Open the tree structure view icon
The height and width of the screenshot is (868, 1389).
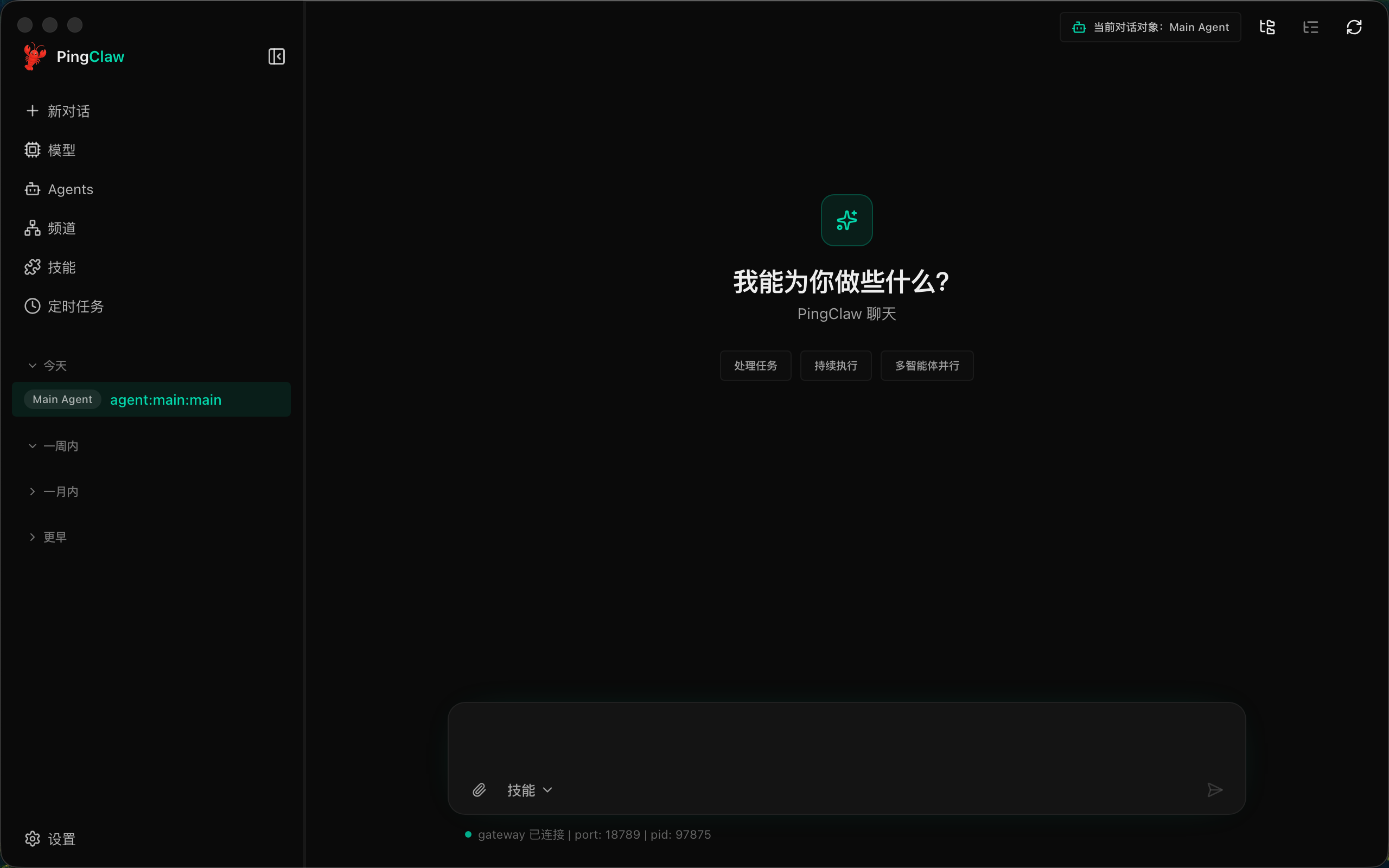(1267, 27)
